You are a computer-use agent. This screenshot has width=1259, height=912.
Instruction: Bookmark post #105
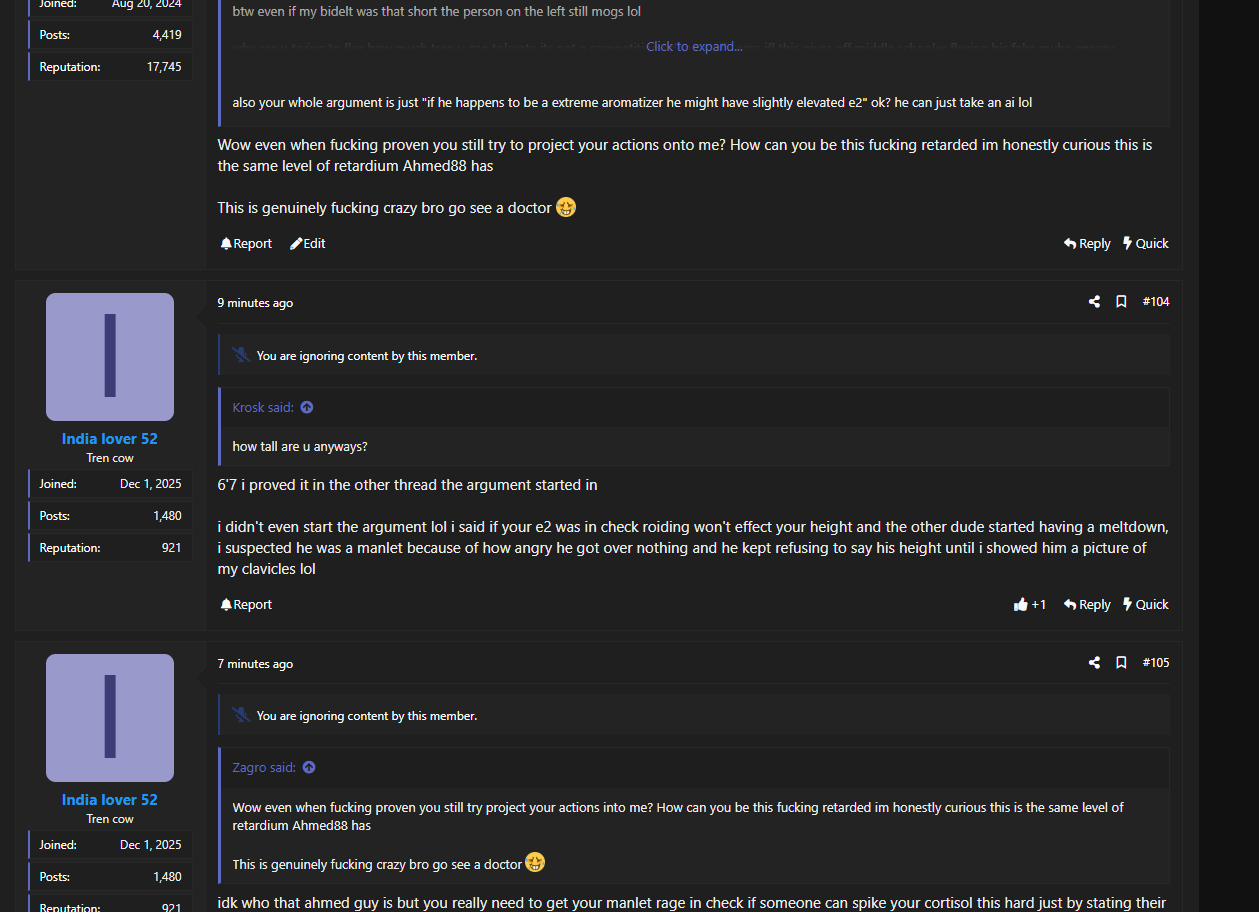1121,663
